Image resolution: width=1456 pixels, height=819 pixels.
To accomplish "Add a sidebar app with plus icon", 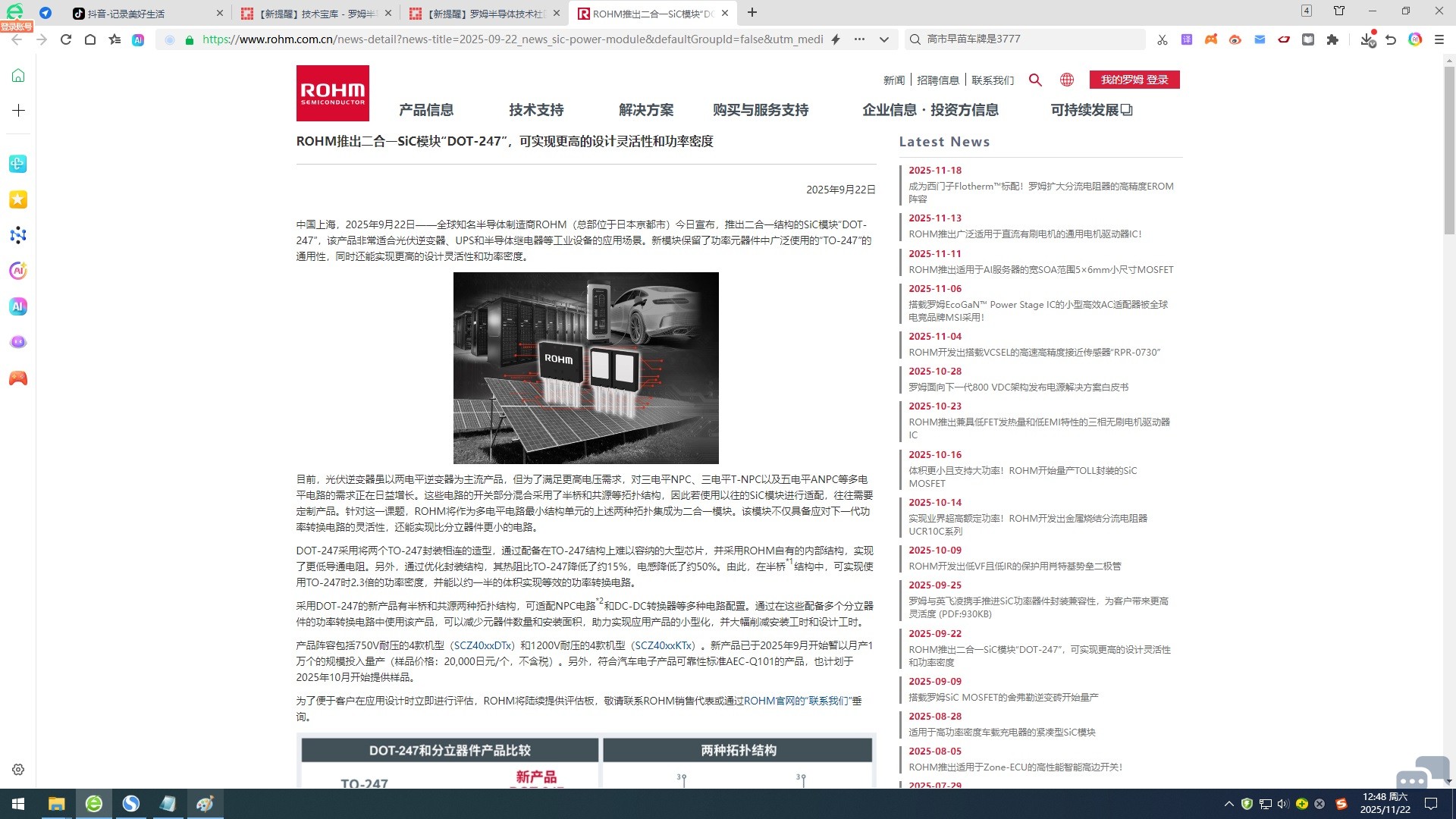I will [x=18, y=111].
